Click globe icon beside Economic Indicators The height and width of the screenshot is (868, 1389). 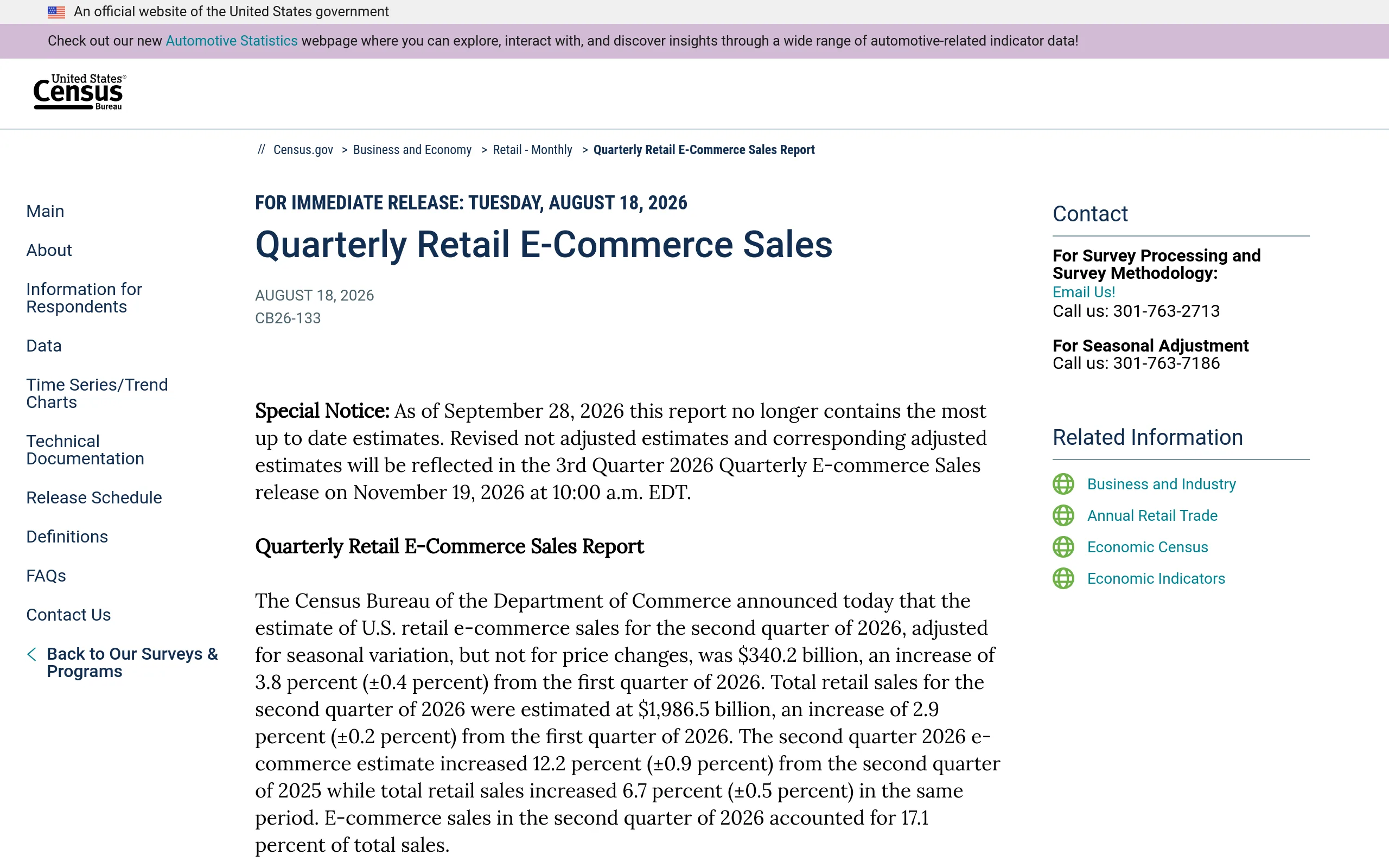pos(1063,579)
